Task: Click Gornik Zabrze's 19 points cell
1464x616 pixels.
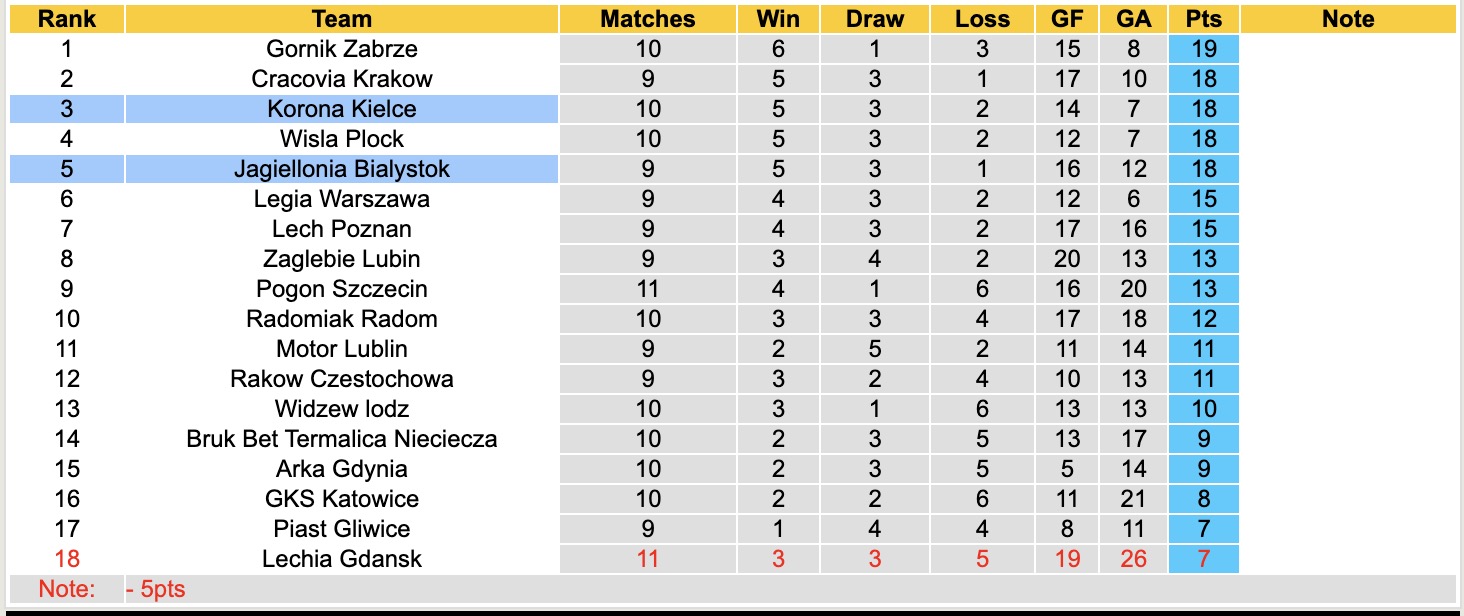Action: click(x=1203, y=49)
